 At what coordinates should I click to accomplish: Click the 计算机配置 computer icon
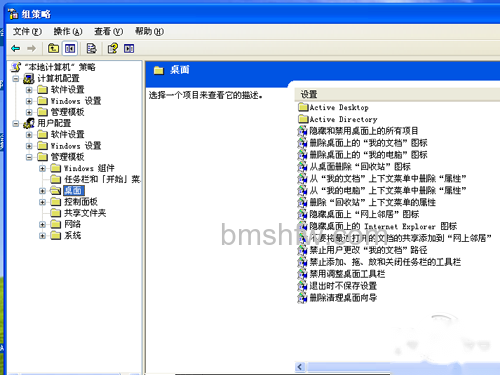[29, 79]
